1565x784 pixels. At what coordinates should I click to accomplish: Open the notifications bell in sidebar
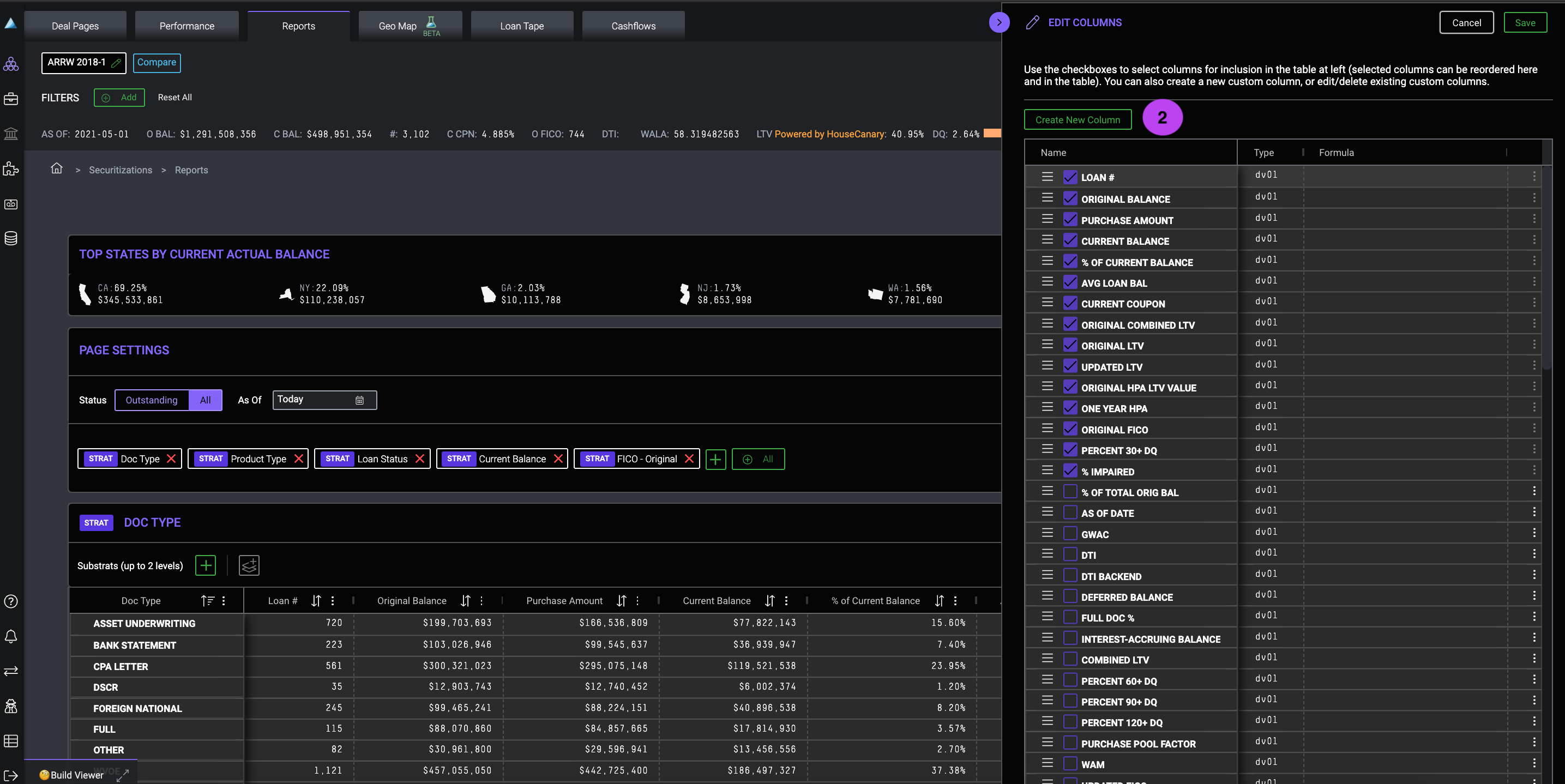tap(11, 636)
